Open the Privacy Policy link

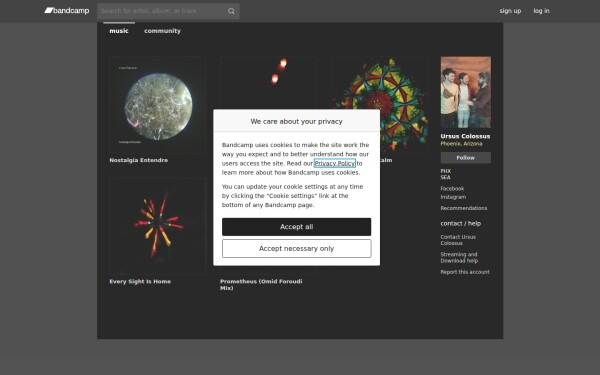tap(334, 163)
